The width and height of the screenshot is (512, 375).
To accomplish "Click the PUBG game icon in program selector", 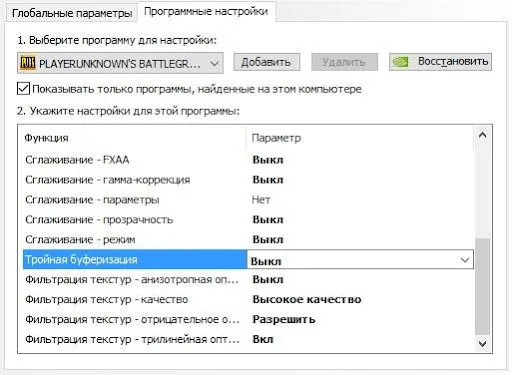I will pos(28,63).
